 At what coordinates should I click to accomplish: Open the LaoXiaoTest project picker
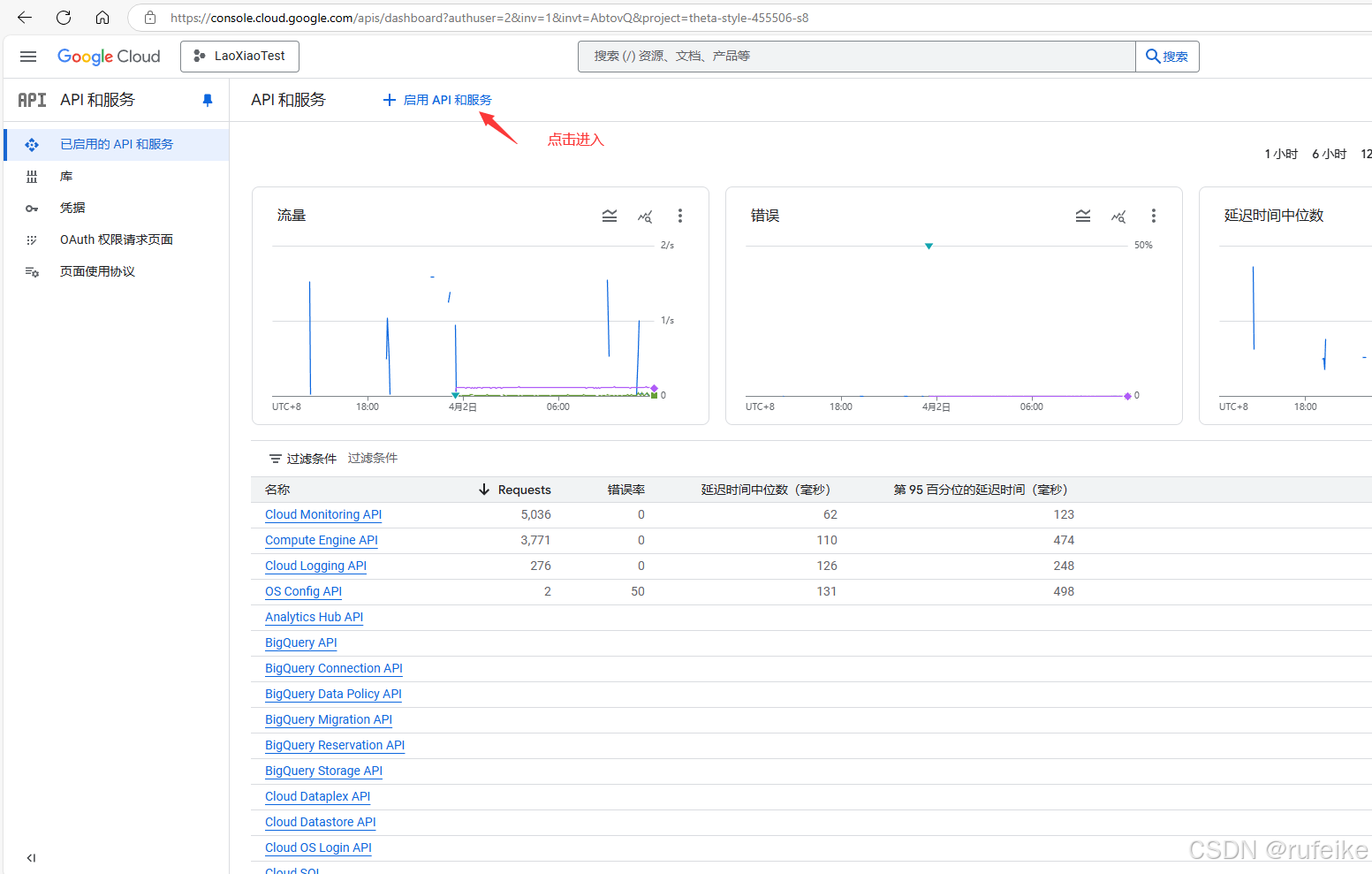tap(239, 56)
